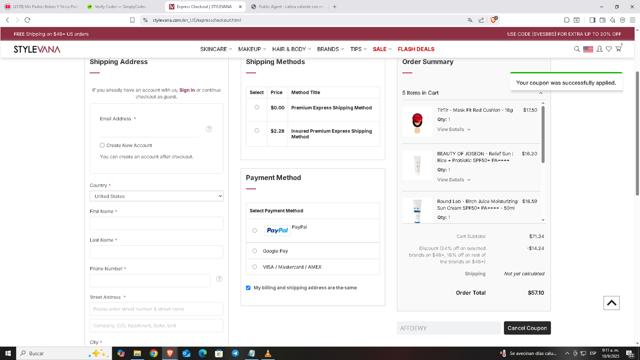This screenshot has width=640, height=360.
Task: Click the share icon in address bar
Action: click(x=482, y=20)
